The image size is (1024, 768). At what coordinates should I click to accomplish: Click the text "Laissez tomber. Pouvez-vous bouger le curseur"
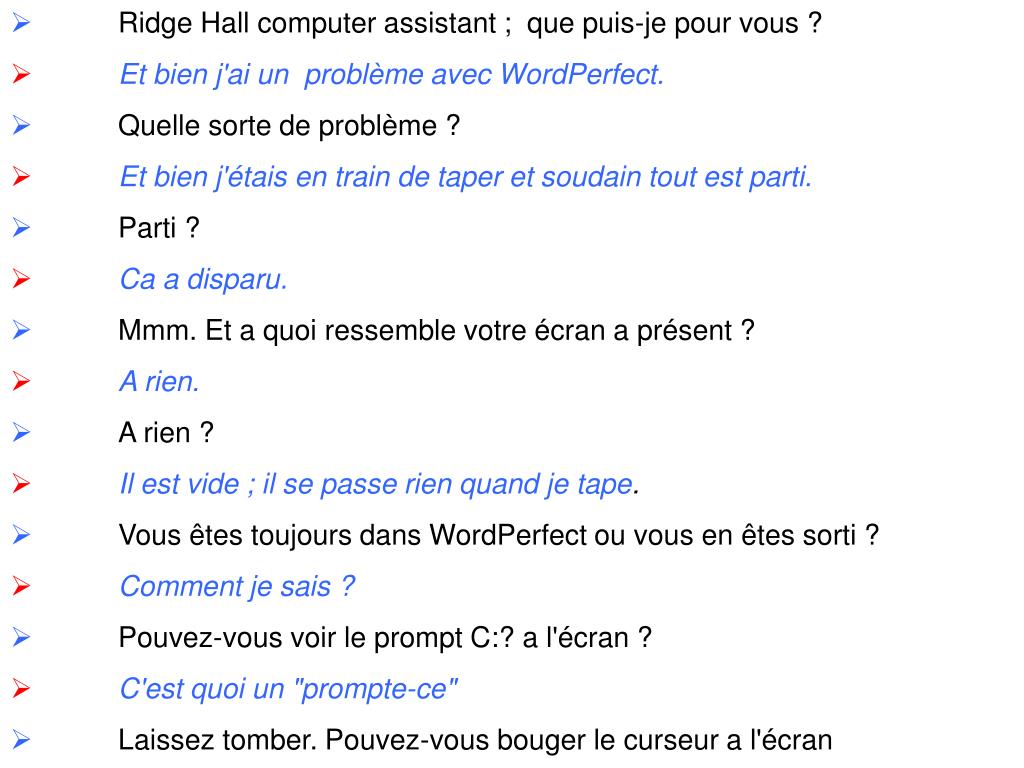475,740
